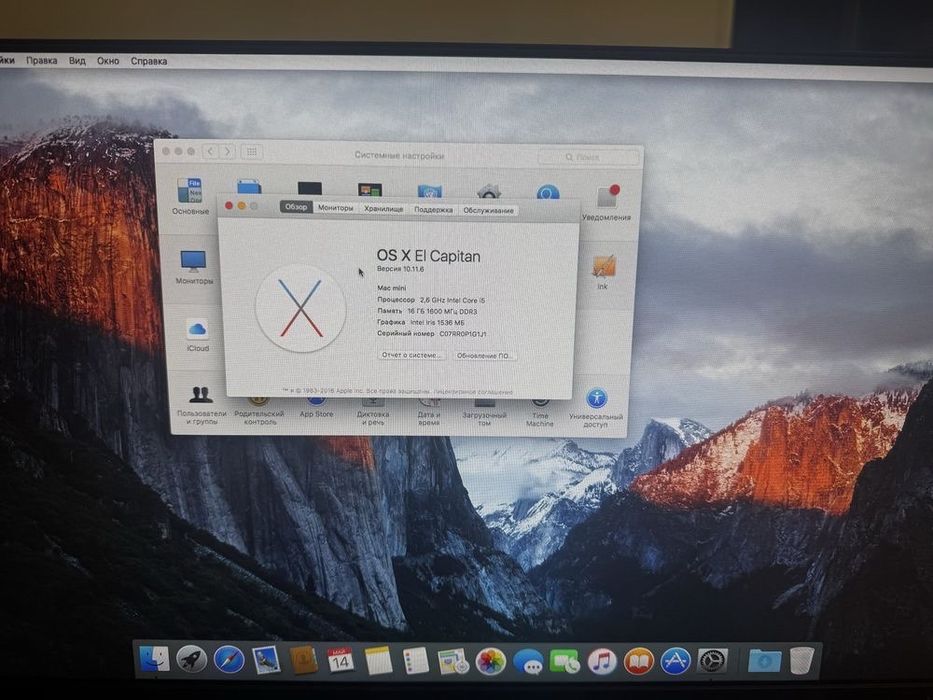The height and width of the screenshot is (700, 933).
Task: Launch Launchpad rocket icon in Dock
Action: tap(191, 660)
